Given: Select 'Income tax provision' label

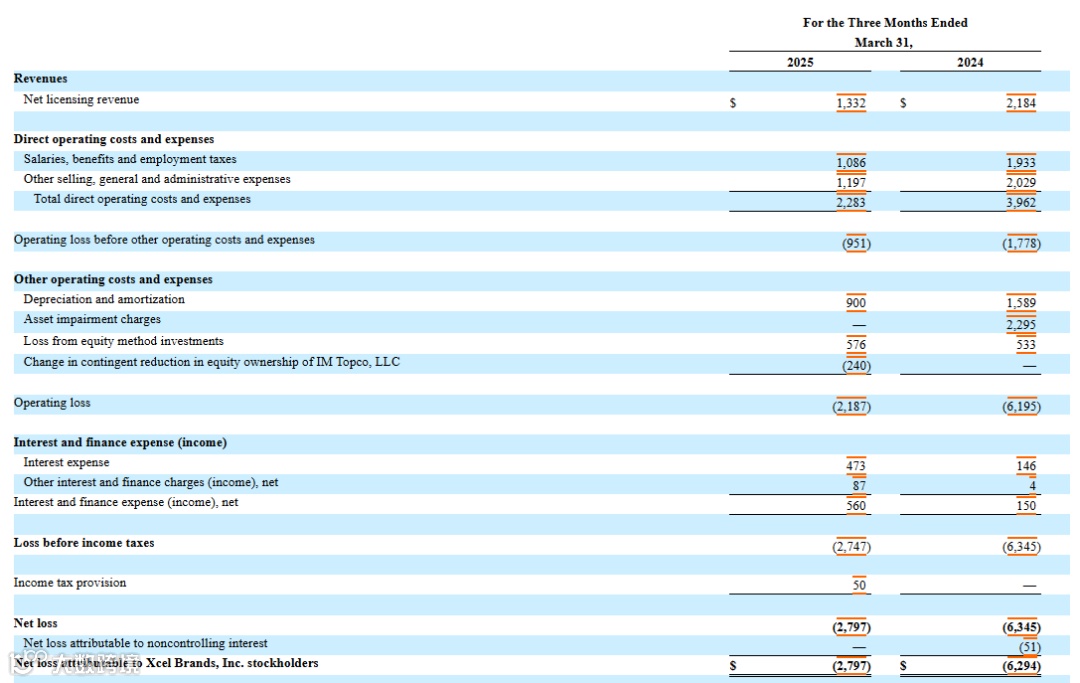Looking at the screenshot, I should click(x=70, y=583).
